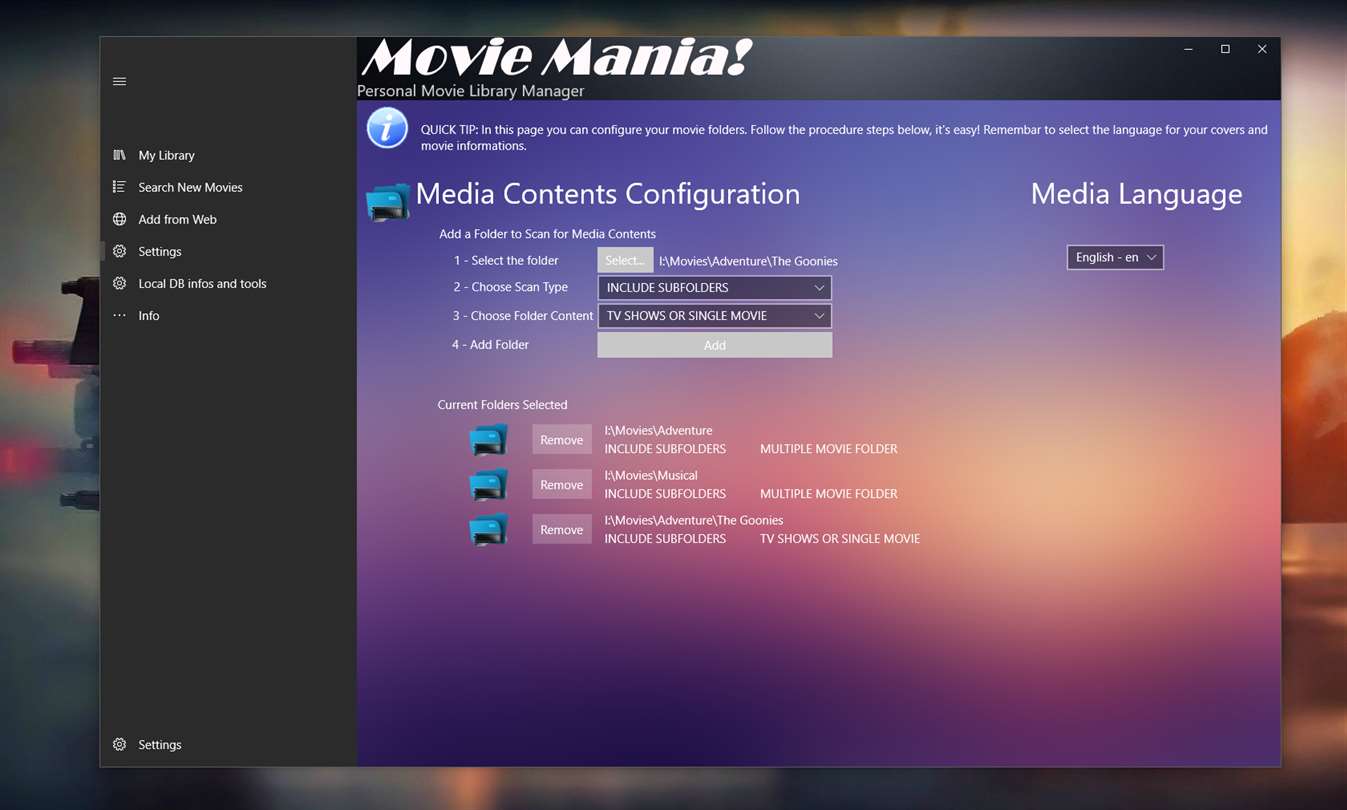The height and width of the screenshot is (810, 1347).
Task: Click the Add from Web globe icon
Action: (x=120, y=219)
